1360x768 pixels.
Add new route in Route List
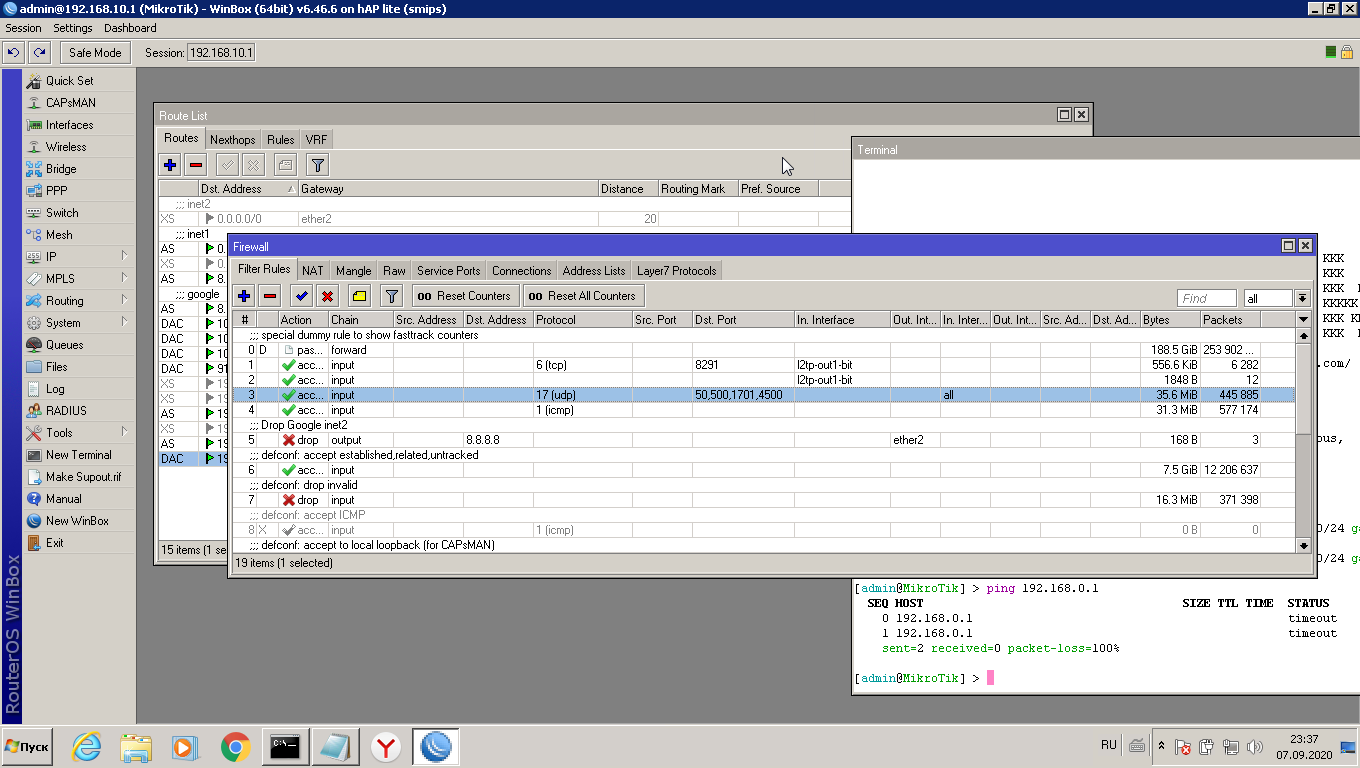tap(171, 165)
